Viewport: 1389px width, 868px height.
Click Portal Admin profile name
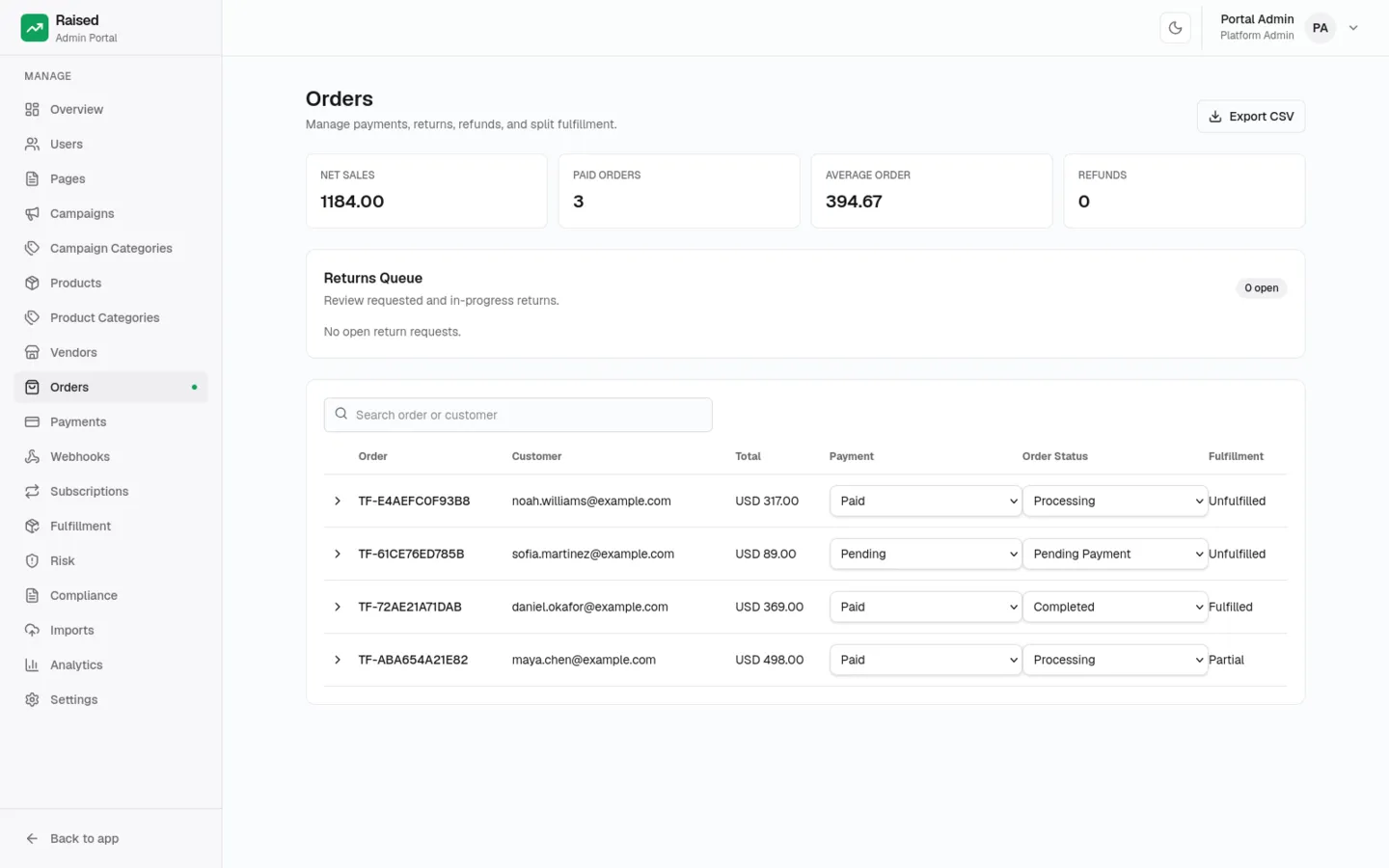coord(1257,19)
